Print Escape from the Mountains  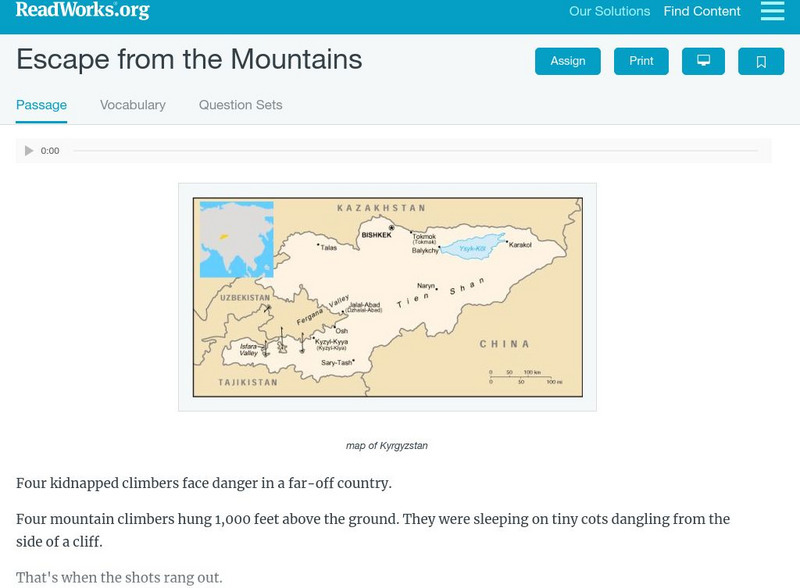coord(641,61)
